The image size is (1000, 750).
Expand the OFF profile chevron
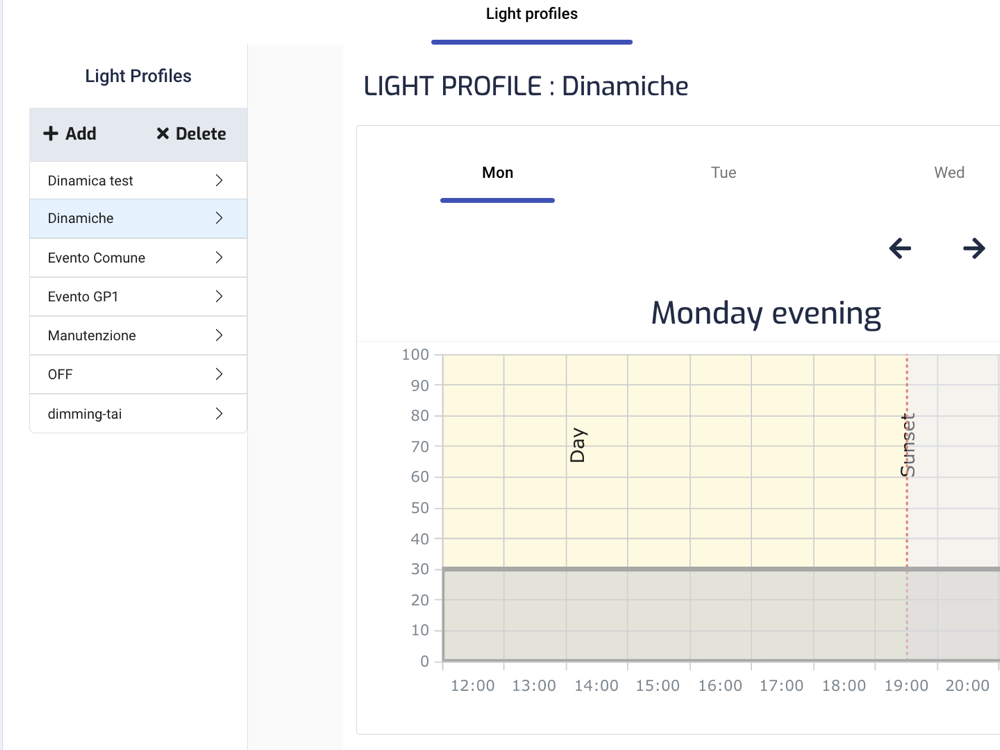tap(219, 374)
